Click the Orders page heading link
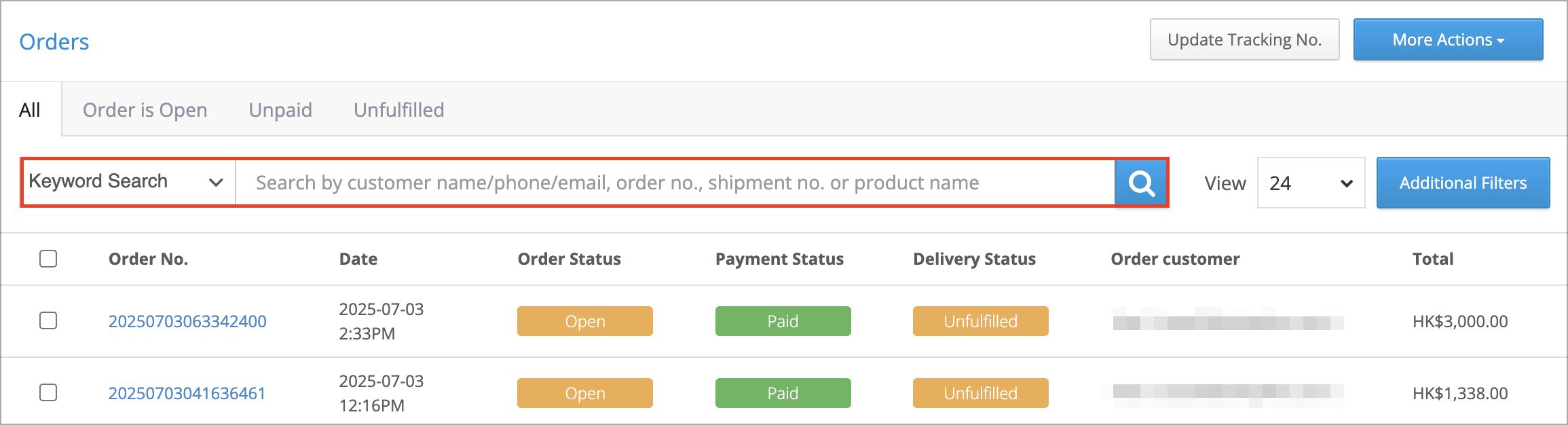The height and width of the screenshot is (425, 1568). (54, 42)
